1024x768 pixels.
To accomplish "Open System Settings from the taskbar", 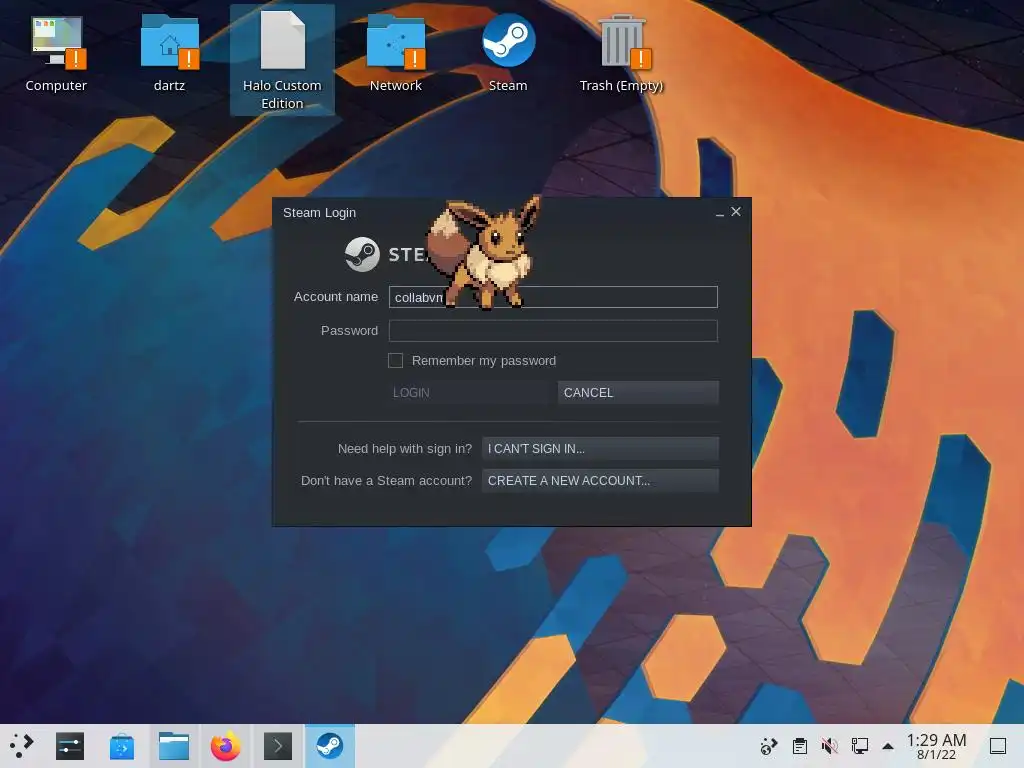I will [69, 746].
